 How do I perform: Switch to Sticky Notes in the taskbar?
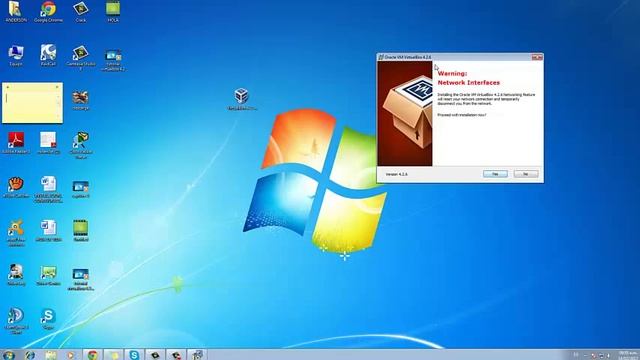tap(113, 355)
